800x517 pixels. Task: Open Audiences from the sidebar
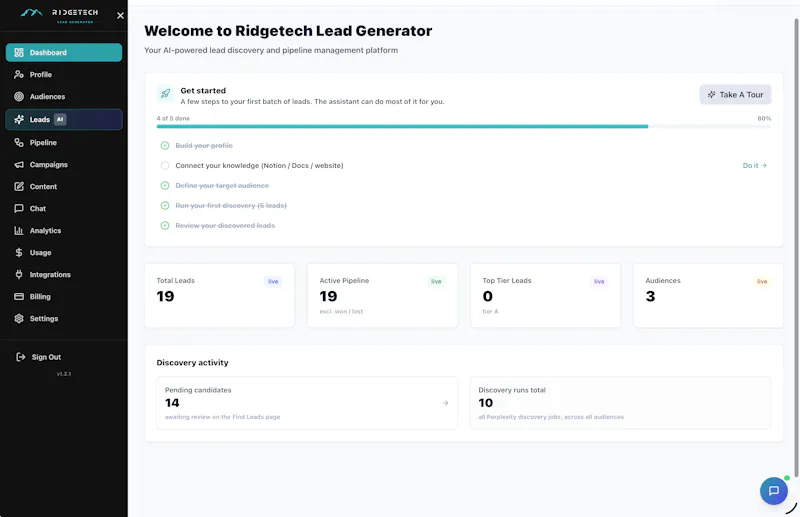pos(64,96)
